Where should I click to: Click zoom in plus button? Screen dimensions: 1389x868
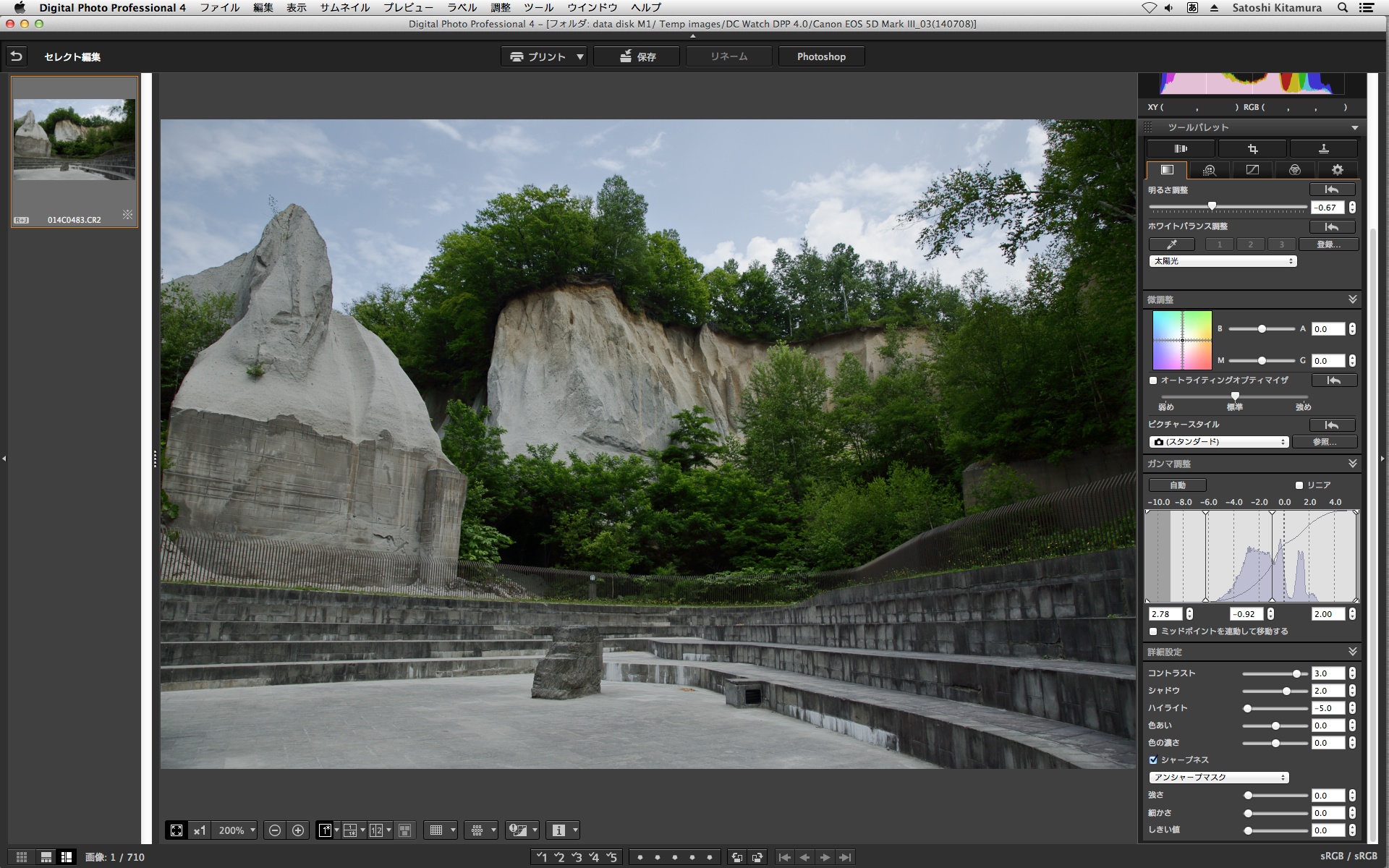[x=298, y=830]
